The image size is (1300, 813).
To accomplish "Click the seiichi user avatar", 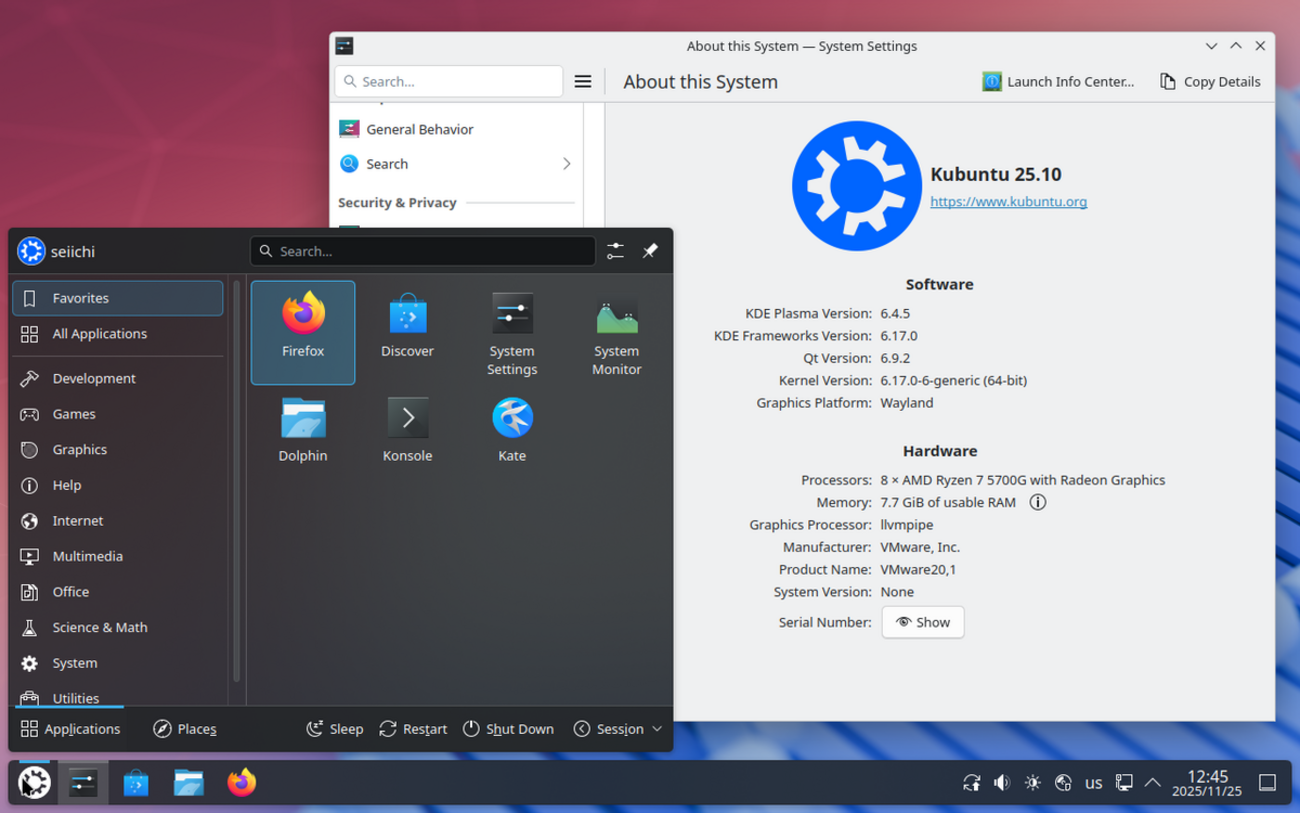I will pyautogui.click(x=31, y=251).
